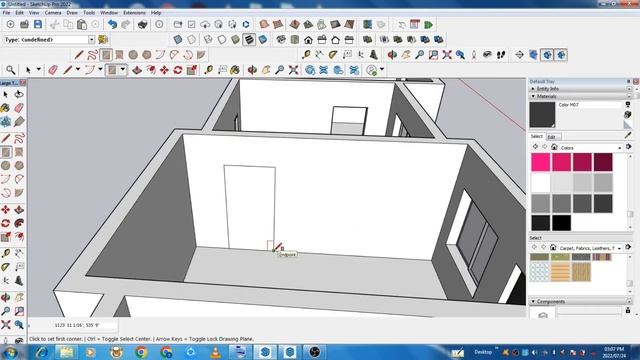This screenshot has width=640, height=360.
Task: Select the Pie tool in the drawing toolbar
Action: click(201, 55)
